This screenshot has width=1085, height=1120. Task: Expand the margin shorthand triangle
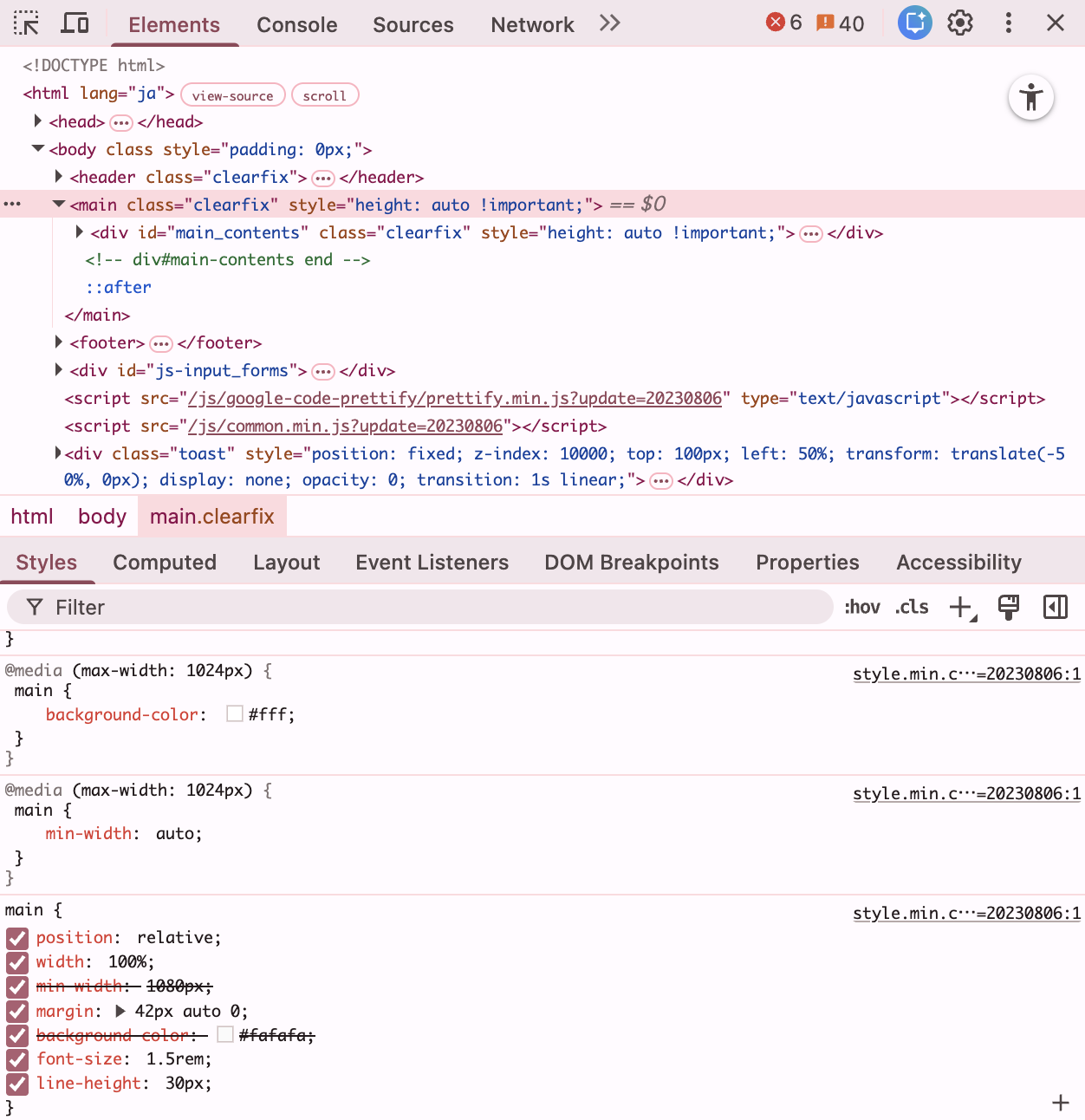coord(120,1011)
